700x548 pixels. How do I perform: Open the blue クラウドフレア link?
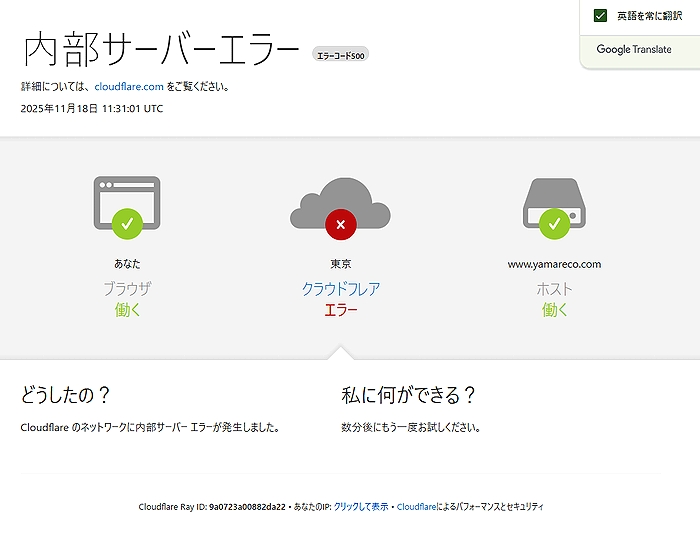[x=340, y=289]
